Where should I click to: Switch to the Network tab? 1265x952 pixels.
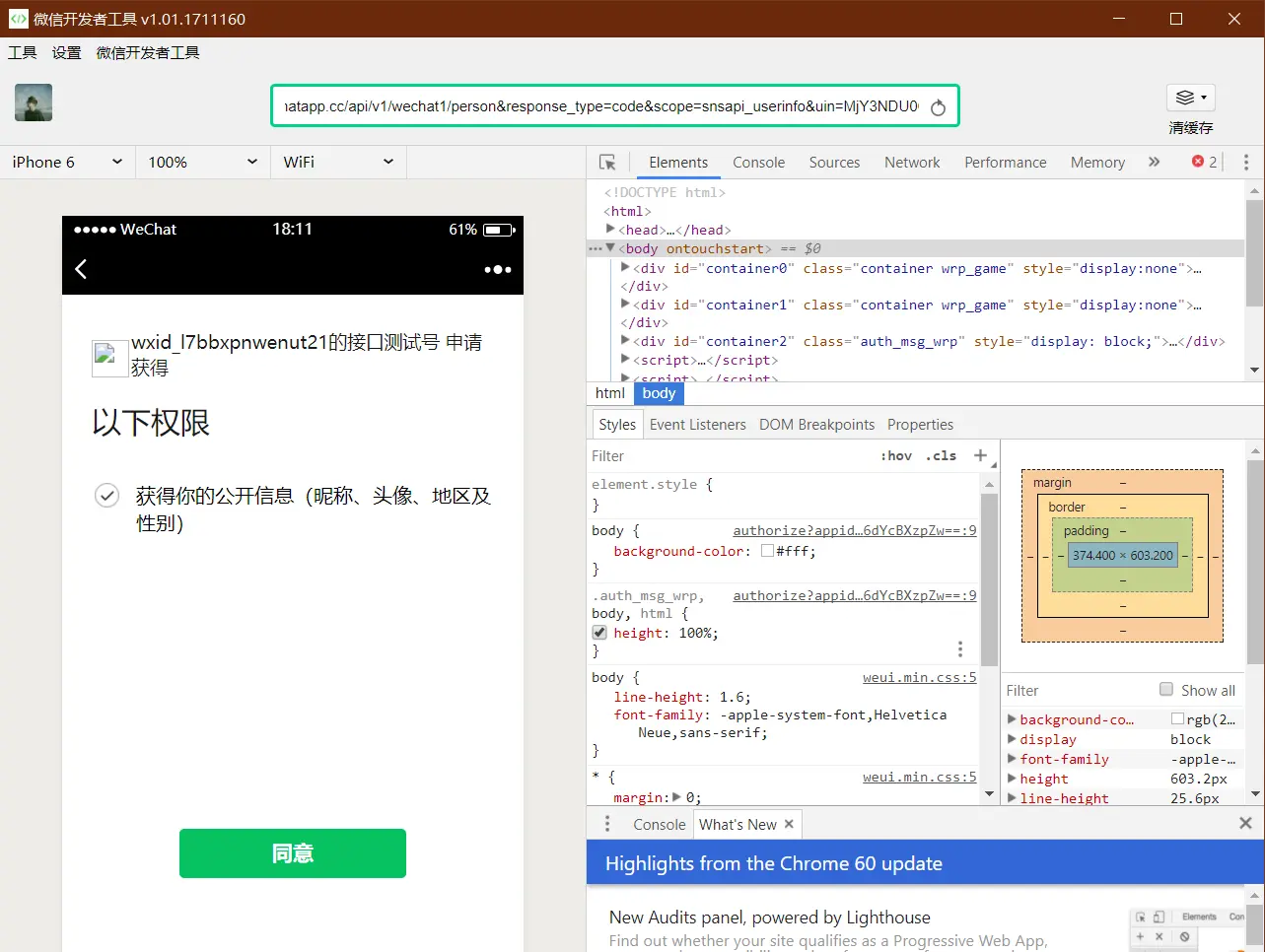click(x=912, y=163)
